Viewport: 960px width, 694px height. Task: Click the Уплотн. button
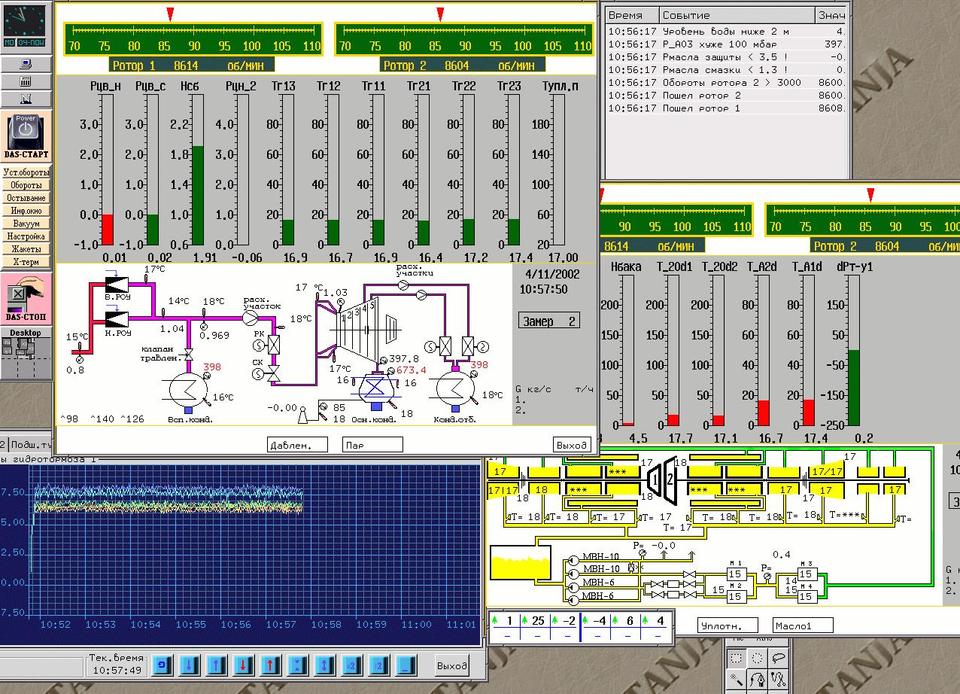click(728, 626)
